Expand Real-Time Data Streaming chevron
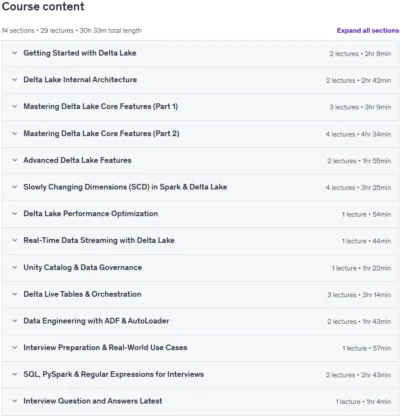 click(x=15, y=240)
